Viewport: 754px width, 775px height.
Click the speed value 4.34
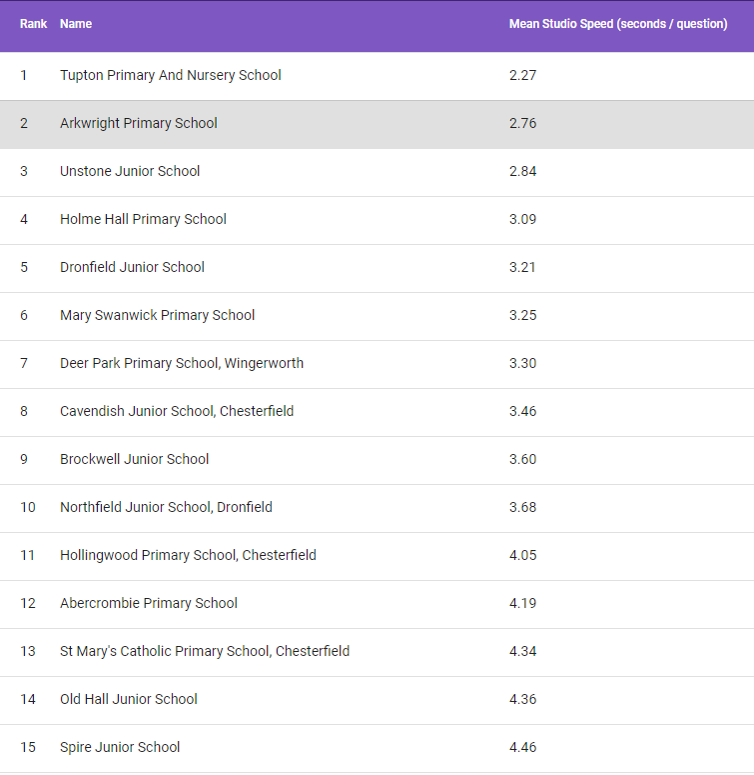[523, 651]
